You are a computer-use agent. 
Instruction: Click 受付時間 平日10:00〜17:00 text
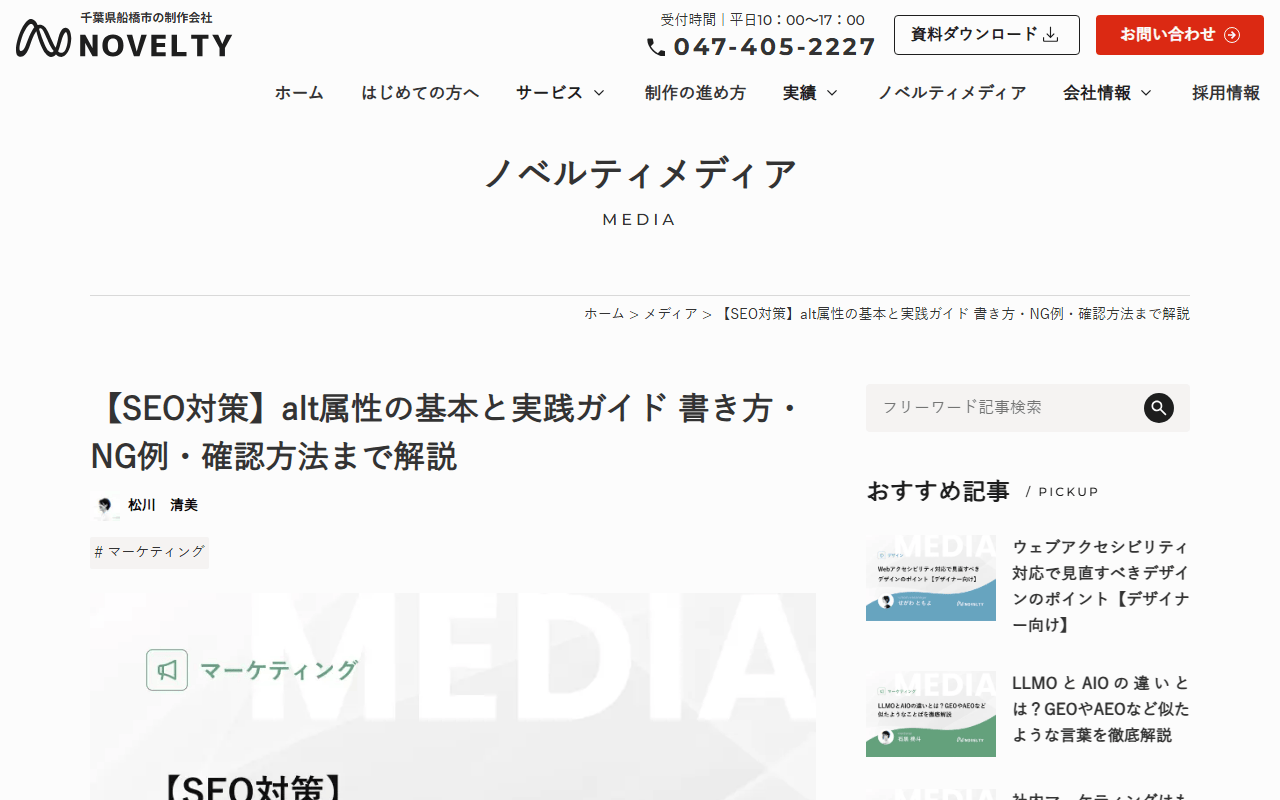point(762,20)
